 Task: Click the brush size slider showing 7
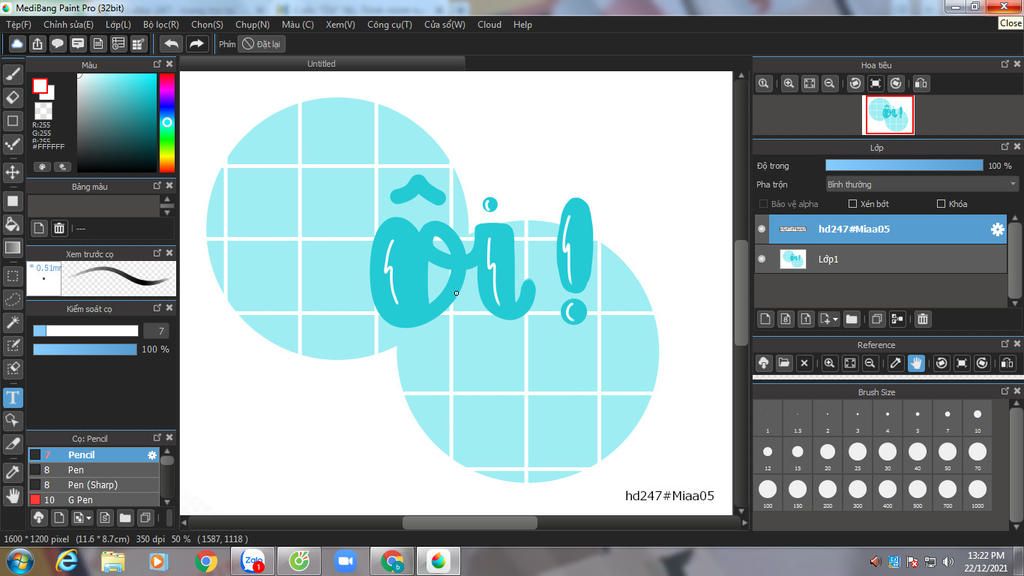coord(86,331)
